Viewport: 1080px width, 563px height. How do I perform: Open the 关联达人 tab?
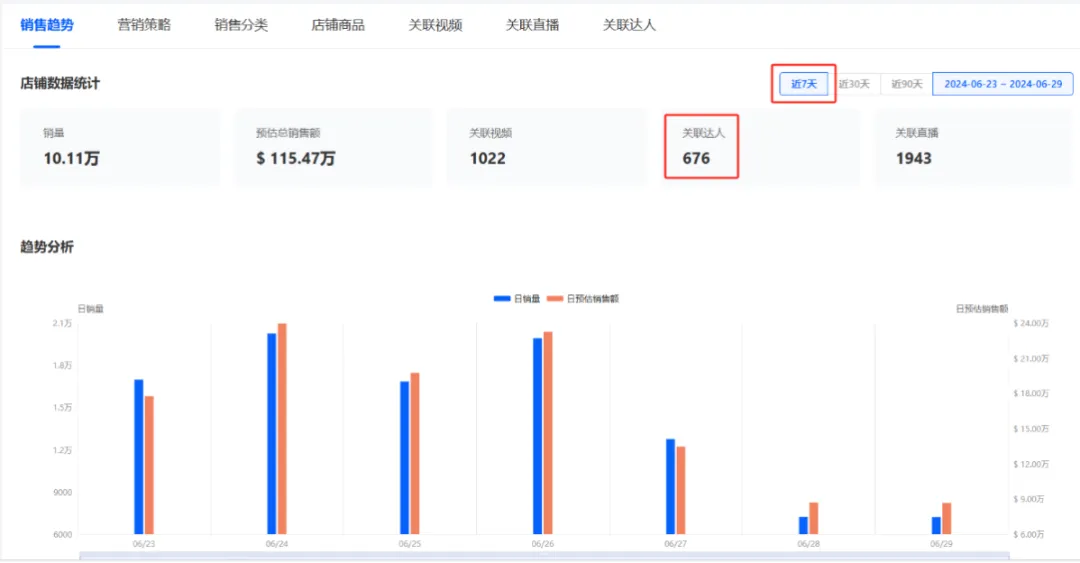(630, 25)
